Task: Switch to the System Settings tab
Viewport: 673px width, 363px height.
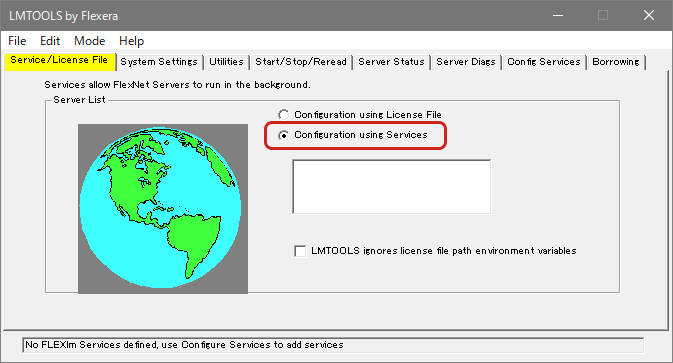Action: (159, 62)
